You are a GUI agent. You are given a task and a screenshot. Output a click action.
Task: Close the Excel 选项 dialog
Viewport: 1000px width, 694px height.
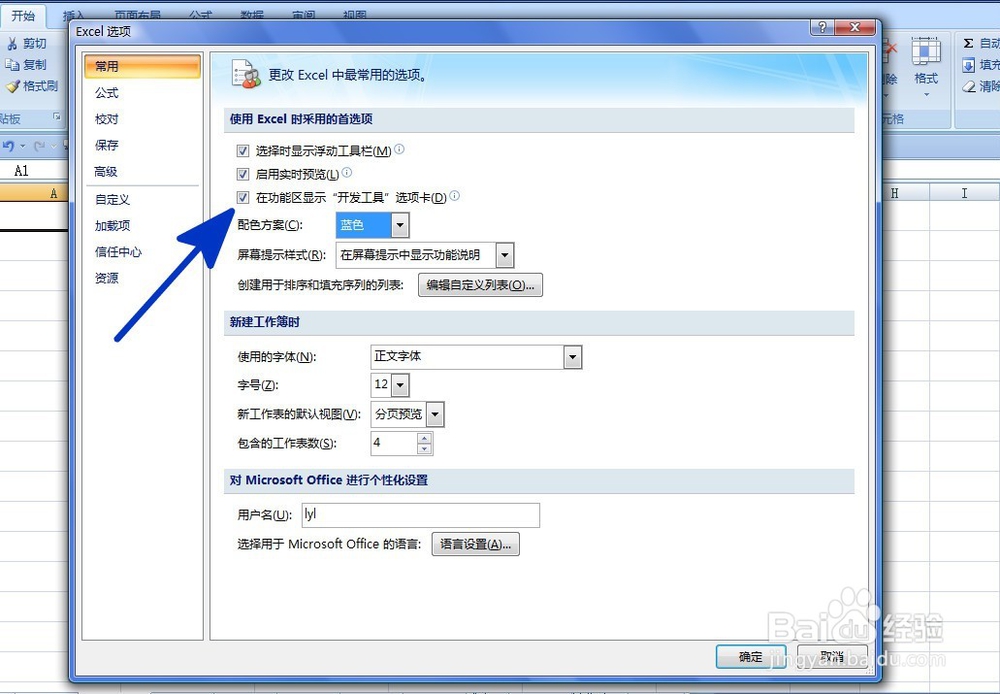(855, 27)
